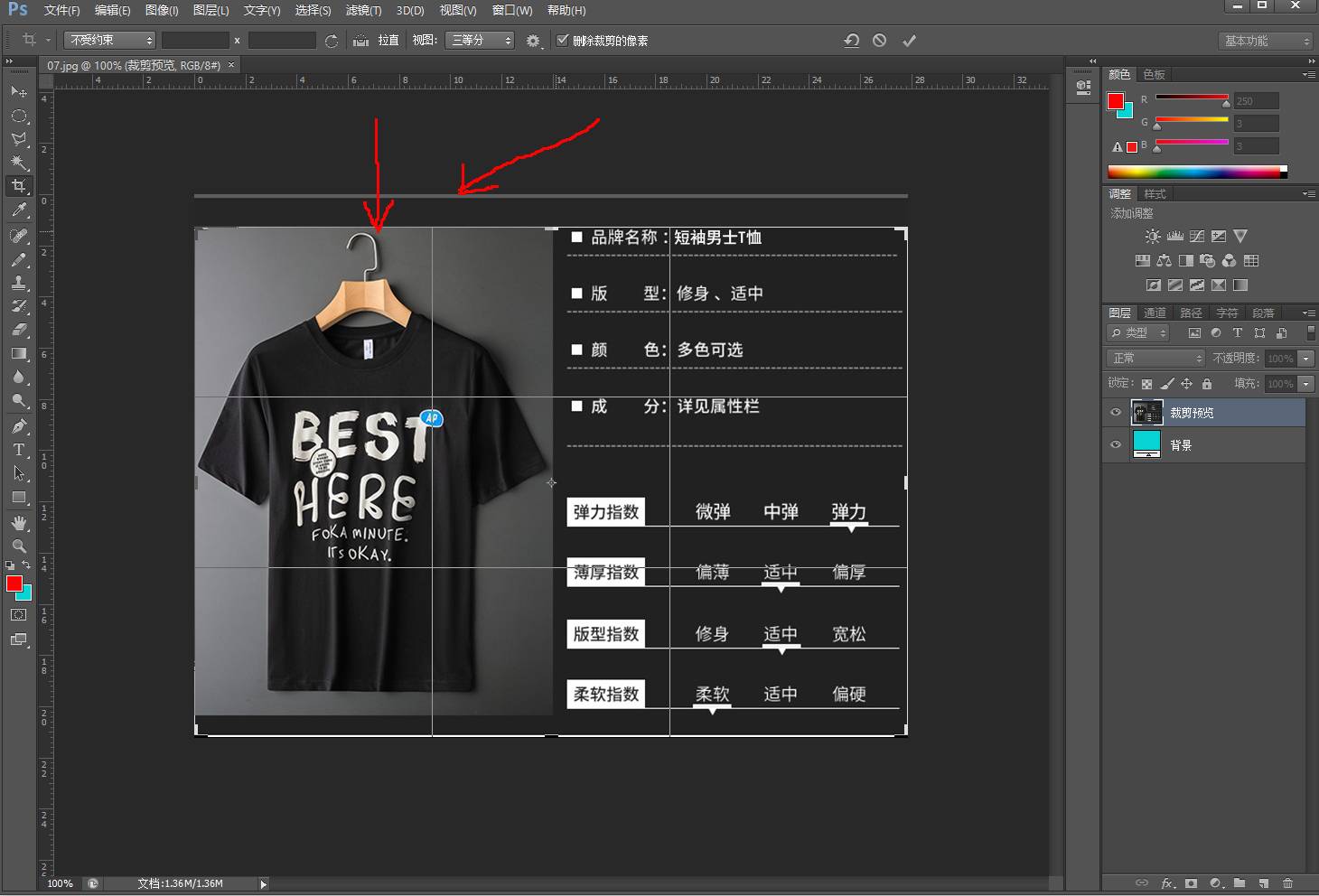Select the Hand tool
The image size is (1319, 896).
pos(18,523)
